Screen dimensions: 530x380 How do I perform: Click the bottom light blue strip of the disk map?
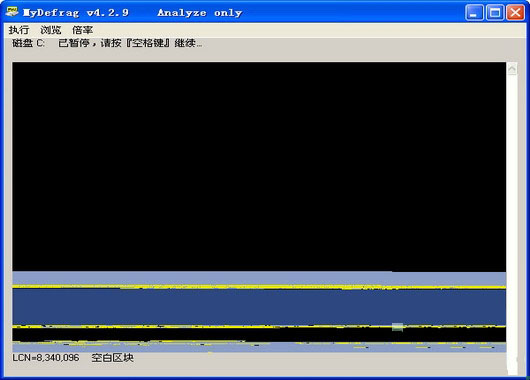259,347
